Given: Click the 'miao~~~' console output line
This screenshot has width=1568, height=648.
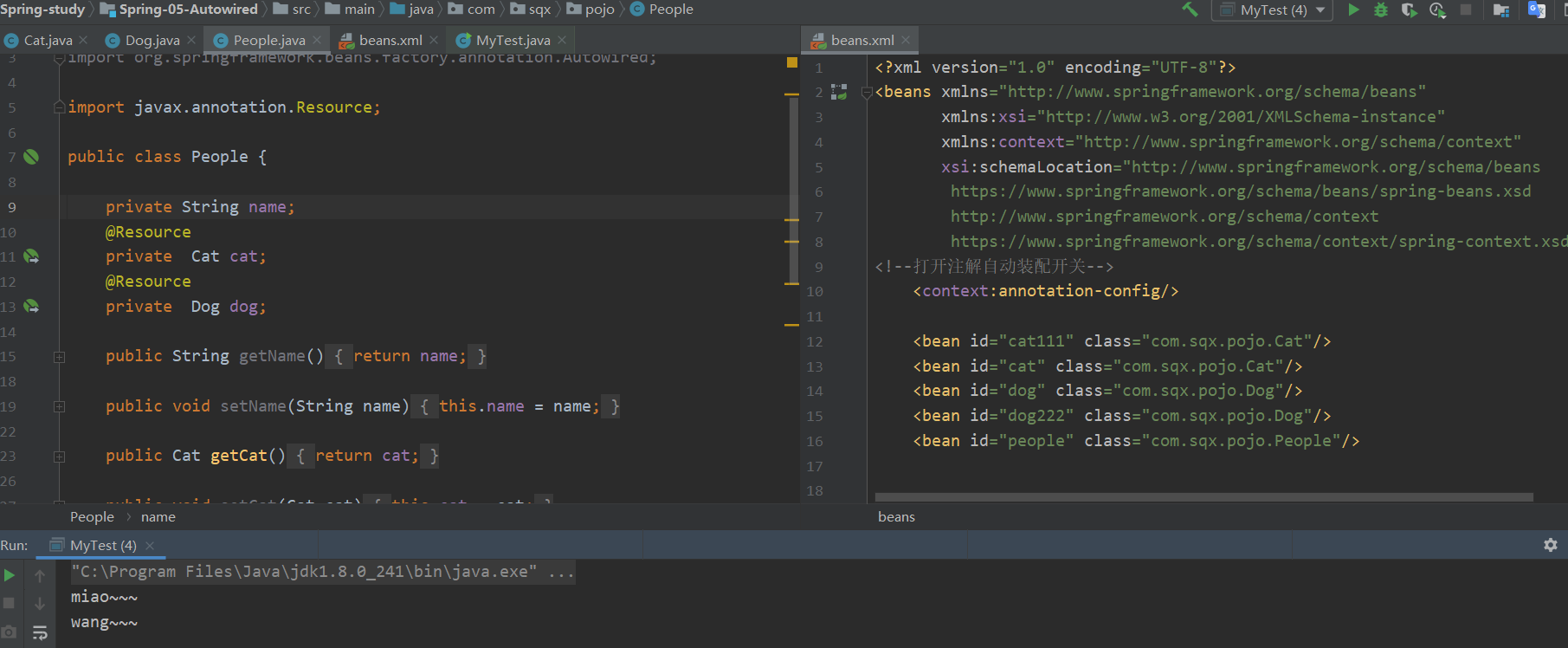Looking at the screenshot, I should click(x=104, y=597).
